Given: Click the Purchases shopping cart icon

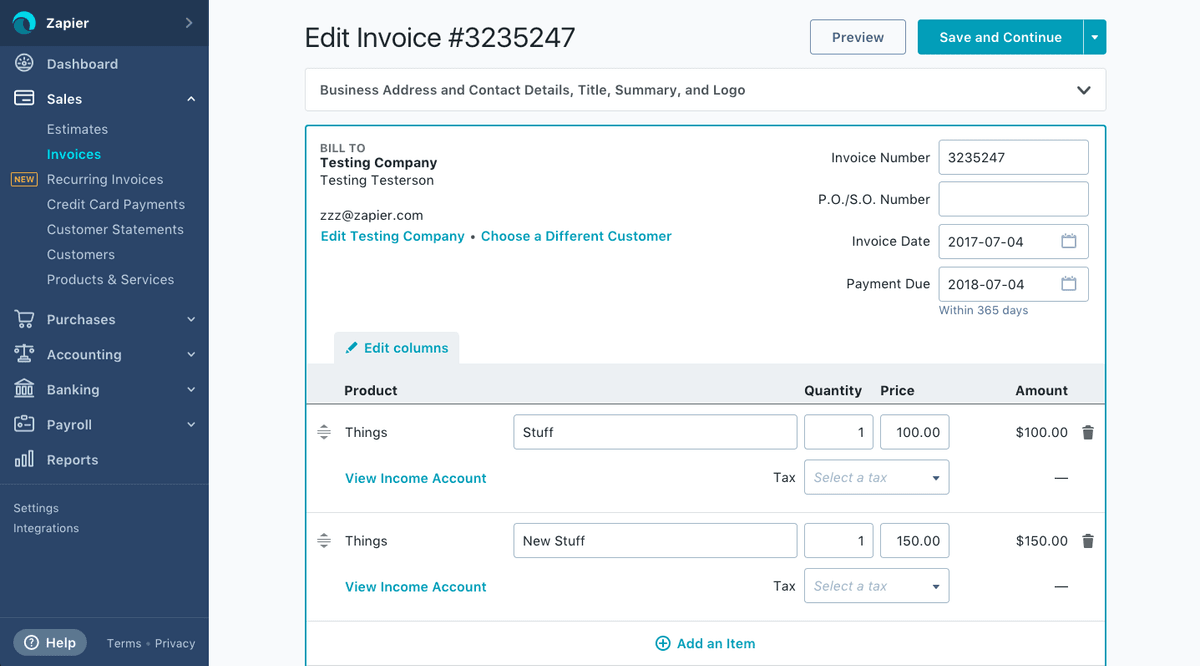Looking at the screenshot, I should [24, 319].
